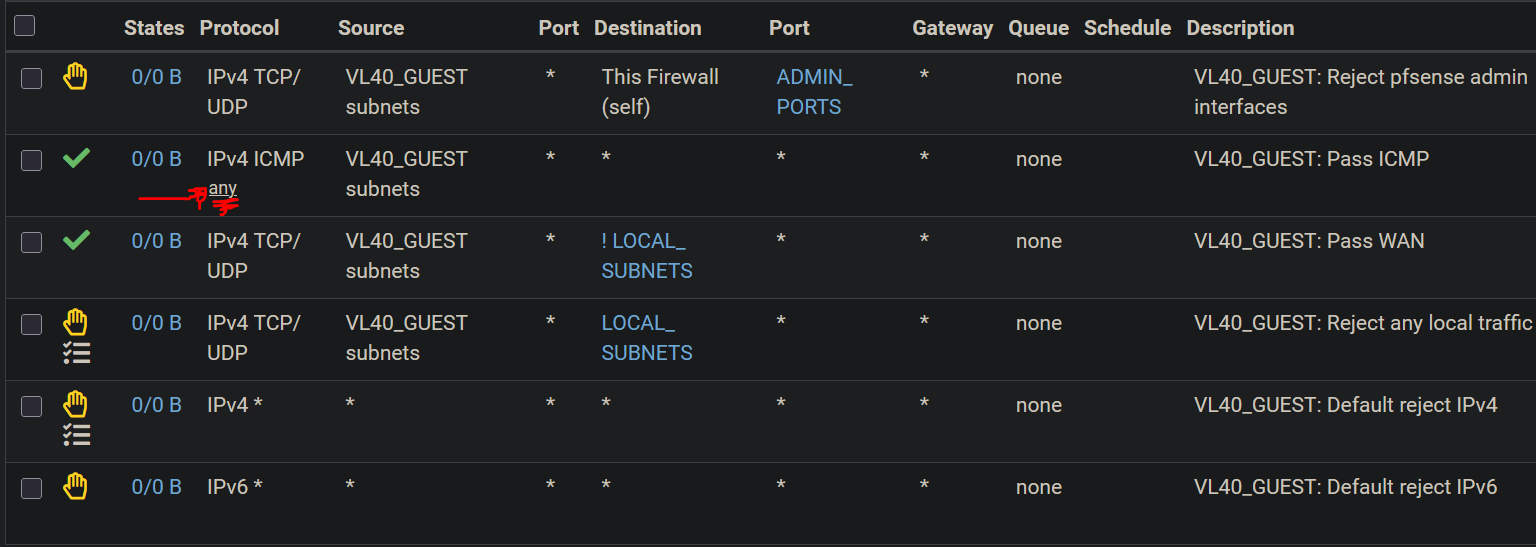The width and height of the screenshot is (1536, 547).
Task: Click green pass checkmark on Pass ICMP rule
Action: pos(76,158)
